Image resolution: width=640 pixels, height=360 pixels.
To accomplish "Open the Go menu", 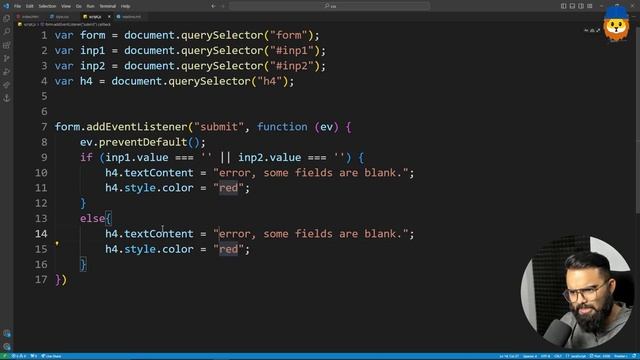I will click(x=79, y=6).
